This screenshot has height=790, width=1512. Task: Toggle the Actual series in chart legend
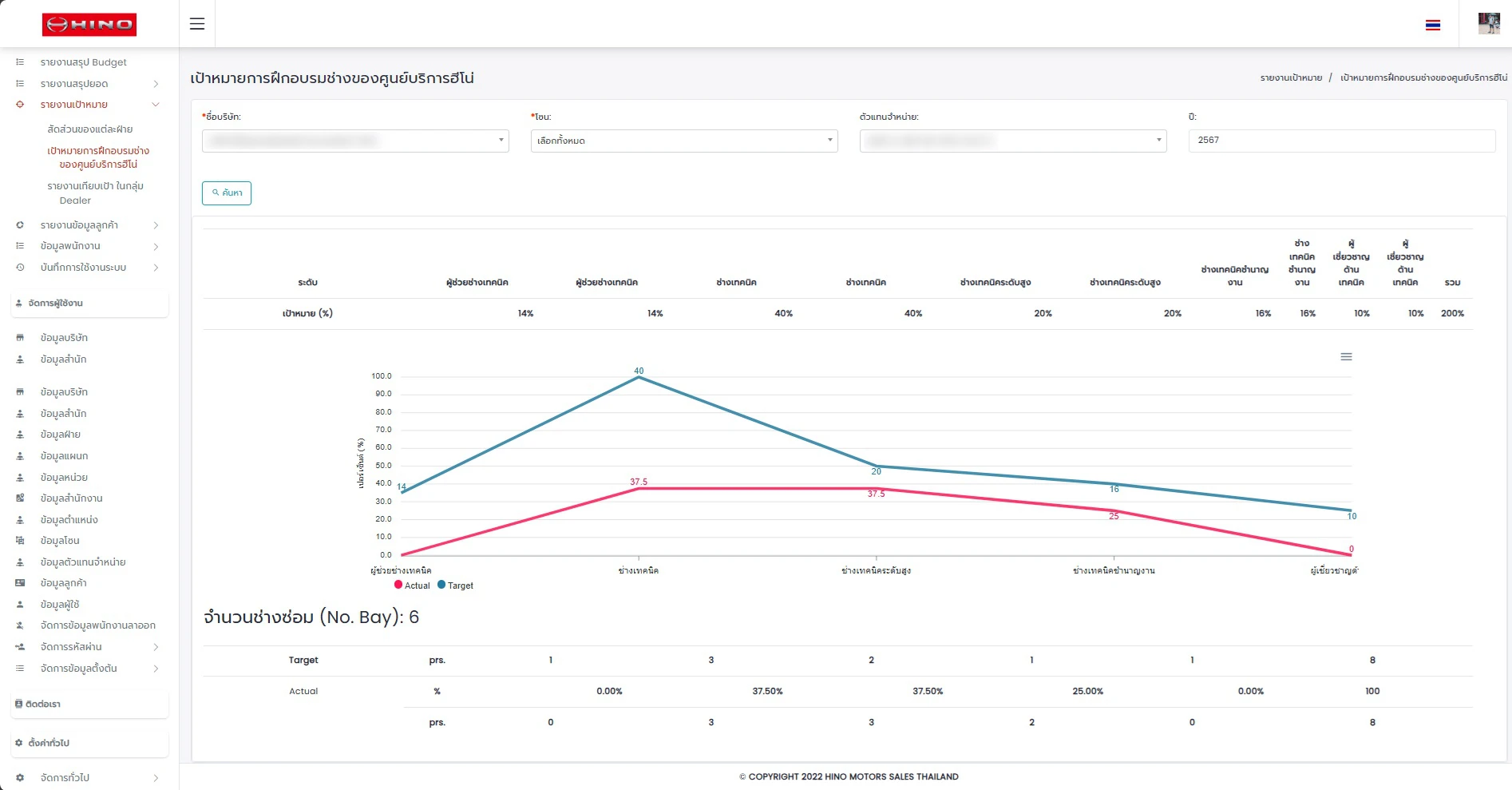click(x=412, y=586)
